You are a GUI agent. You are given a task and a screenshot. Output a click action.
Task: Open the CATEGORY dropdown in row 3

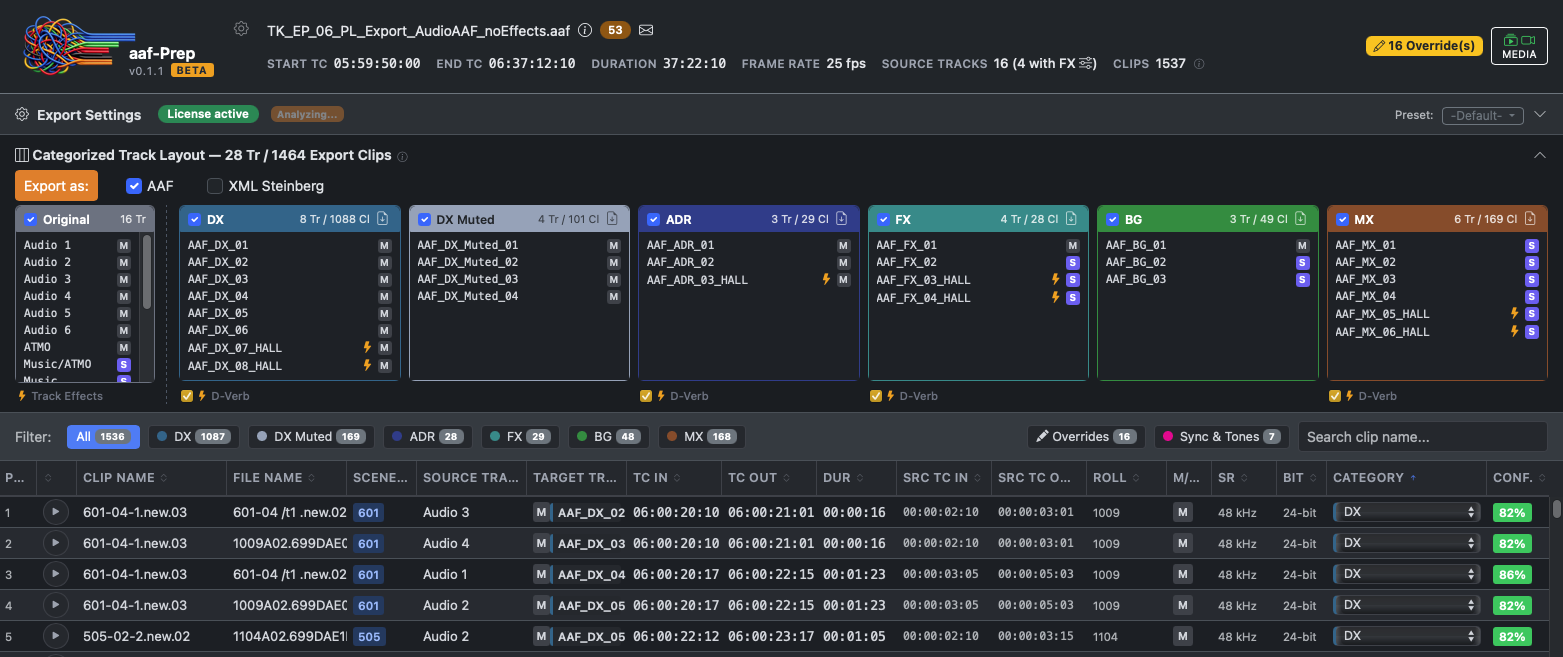click(1406, 574)
